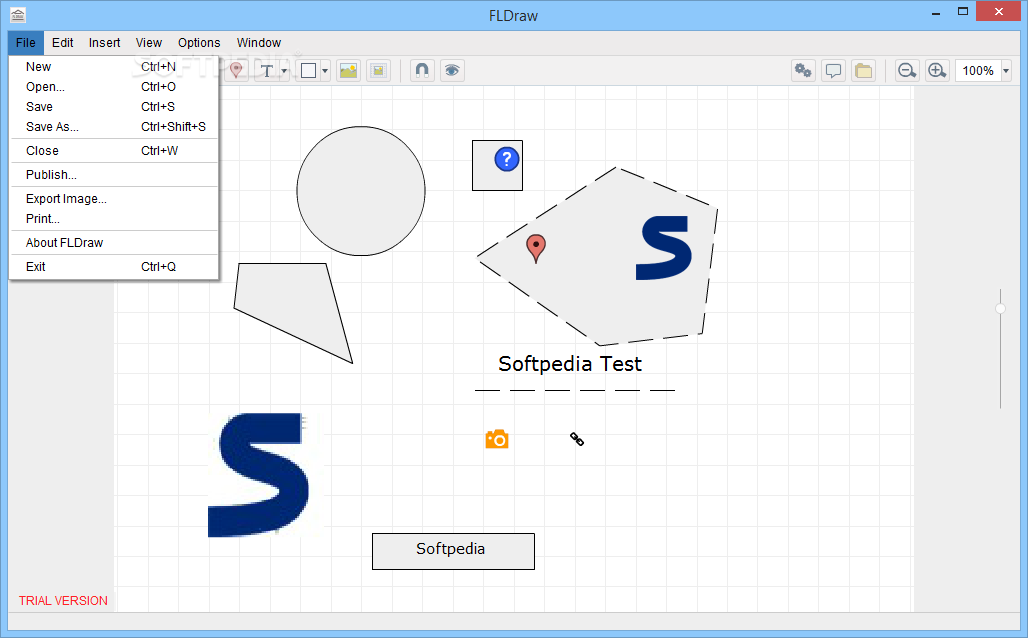Screen dimensions: 1028x638
Task: Click the FLDraw app icon in title bar
Action: pos(18,14)
